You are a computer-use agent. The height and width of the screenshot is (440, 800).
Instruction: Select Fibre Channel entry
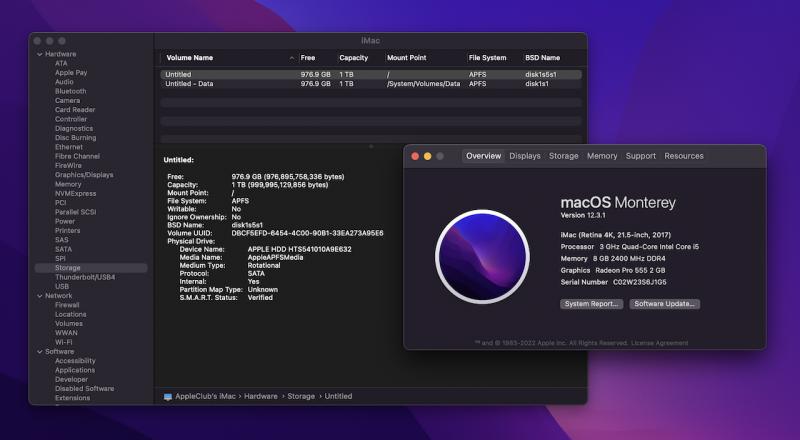click(78, 156)
